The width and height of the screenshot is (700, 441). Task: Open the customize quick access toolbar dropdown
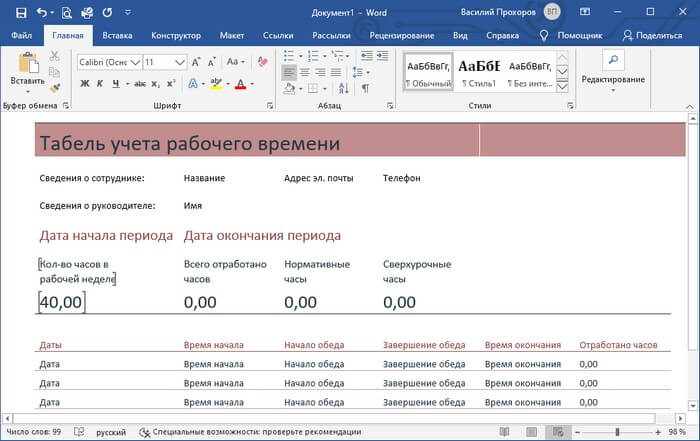tap(128, 12)
